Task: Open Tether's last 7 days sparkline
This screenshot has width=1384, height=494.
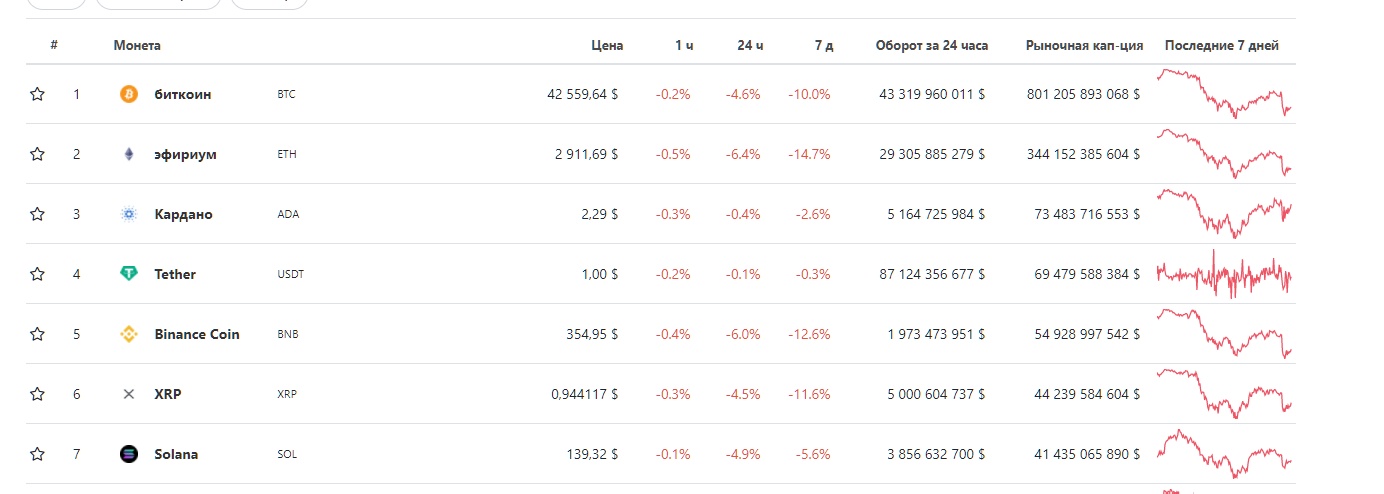Action: pyautogui.click(x=1224, y=274)
